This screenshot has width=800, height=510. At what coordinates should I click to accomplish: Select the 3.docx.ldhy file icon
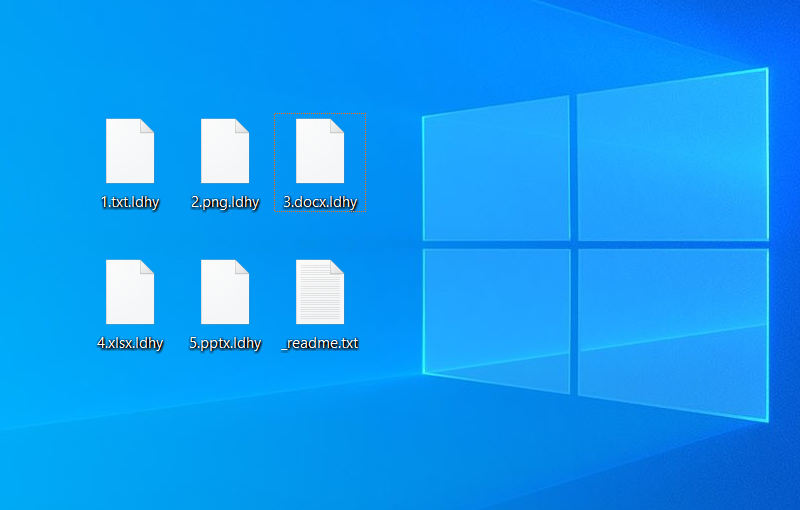(320, 151)
